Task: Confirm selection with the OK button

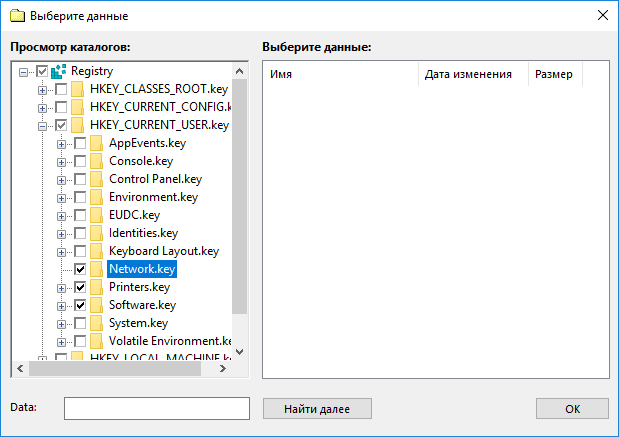Action: click(572, 409)
